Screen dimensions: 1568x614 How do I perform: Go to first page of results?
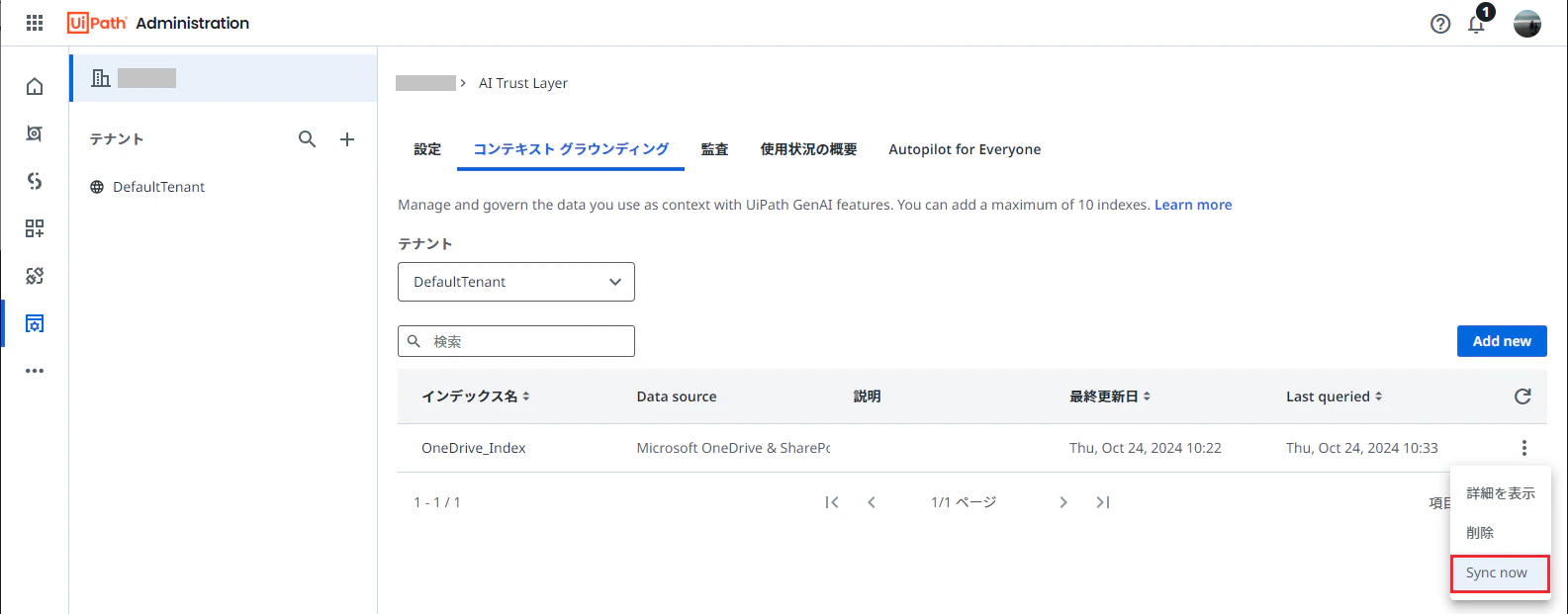pyautogui.click(x=832, y=502)
